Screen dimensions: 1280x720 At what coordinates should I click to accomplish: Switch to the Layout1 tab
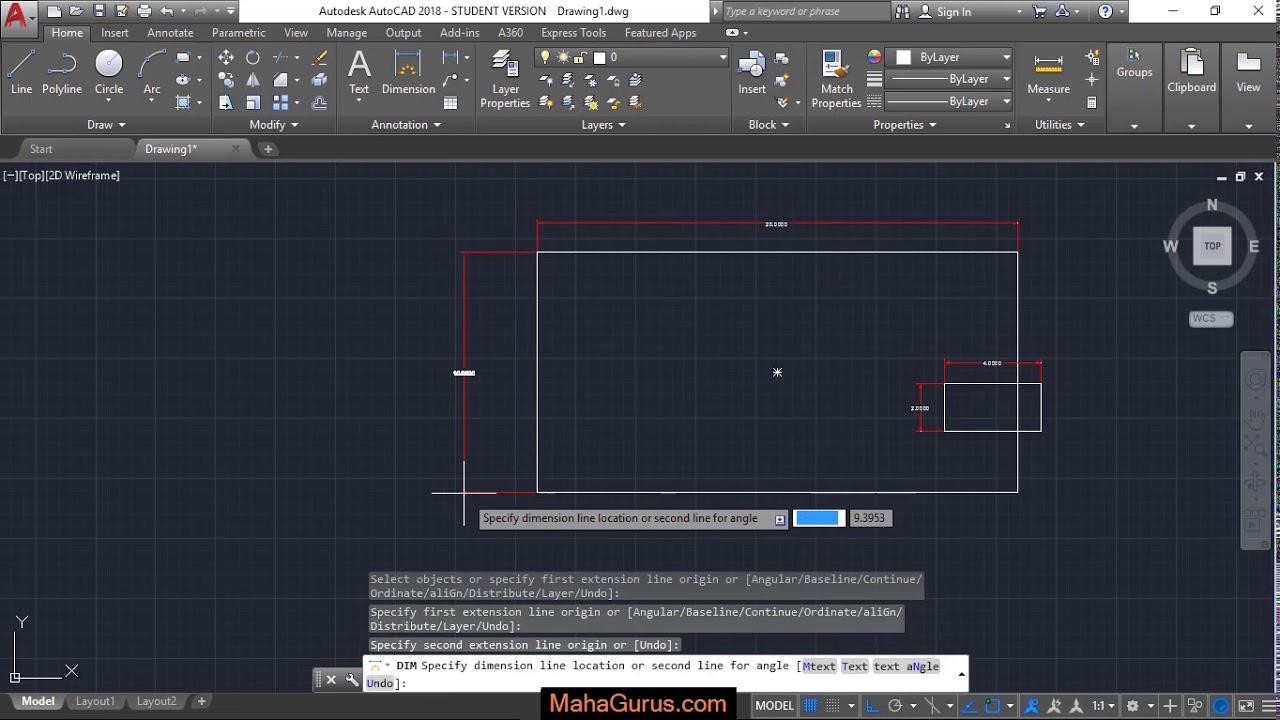(x=95, y=701)
